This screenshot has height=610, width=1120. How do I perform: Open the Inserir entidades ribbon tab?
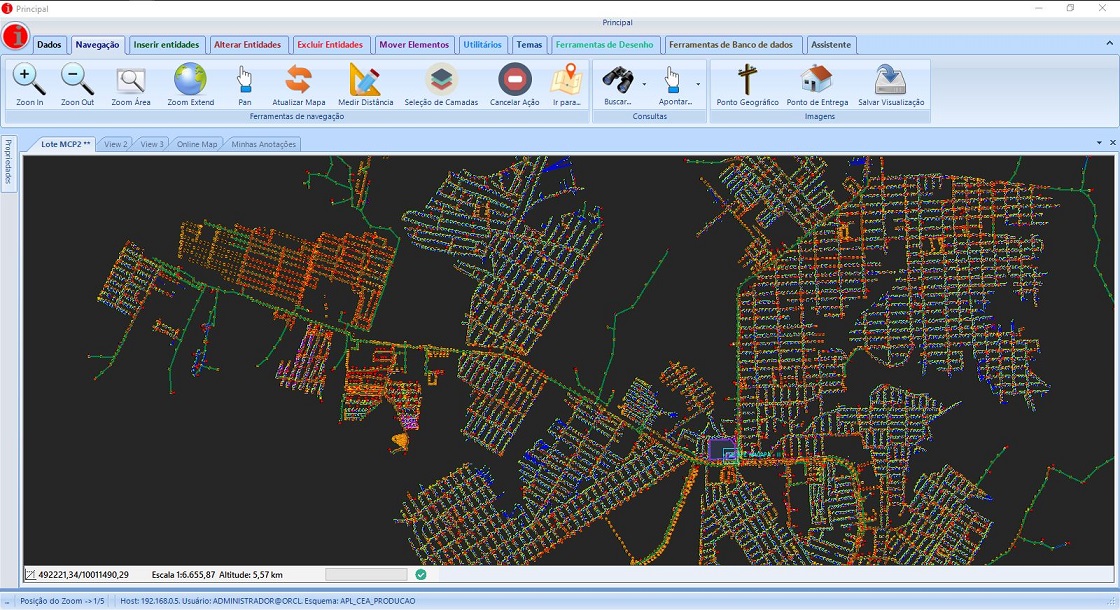tap(167, 45)
